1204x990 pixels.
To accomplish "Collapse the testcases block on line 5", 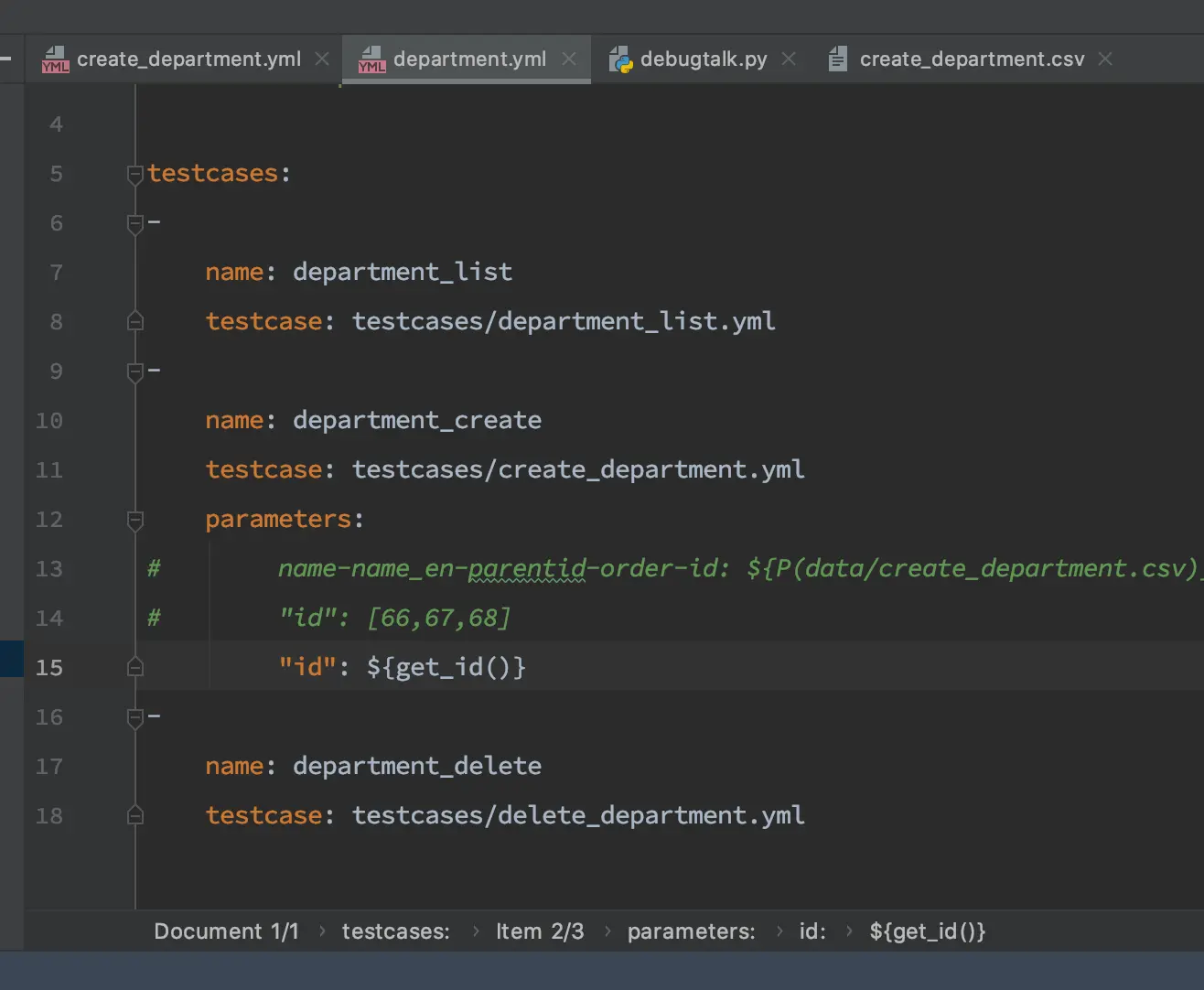I will coord(135,174).
